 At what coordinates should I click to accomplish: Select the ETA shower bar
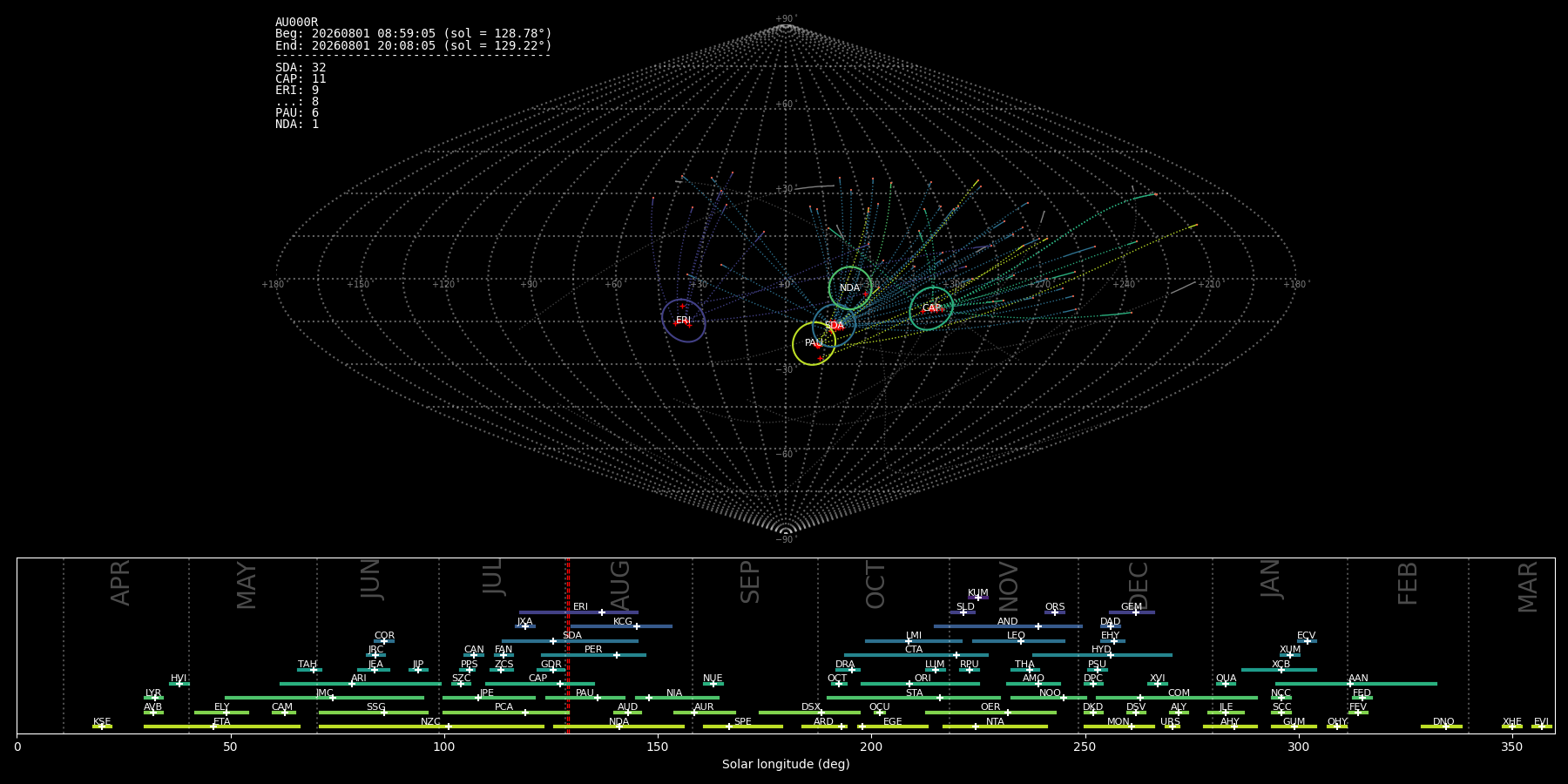point(222,727)
